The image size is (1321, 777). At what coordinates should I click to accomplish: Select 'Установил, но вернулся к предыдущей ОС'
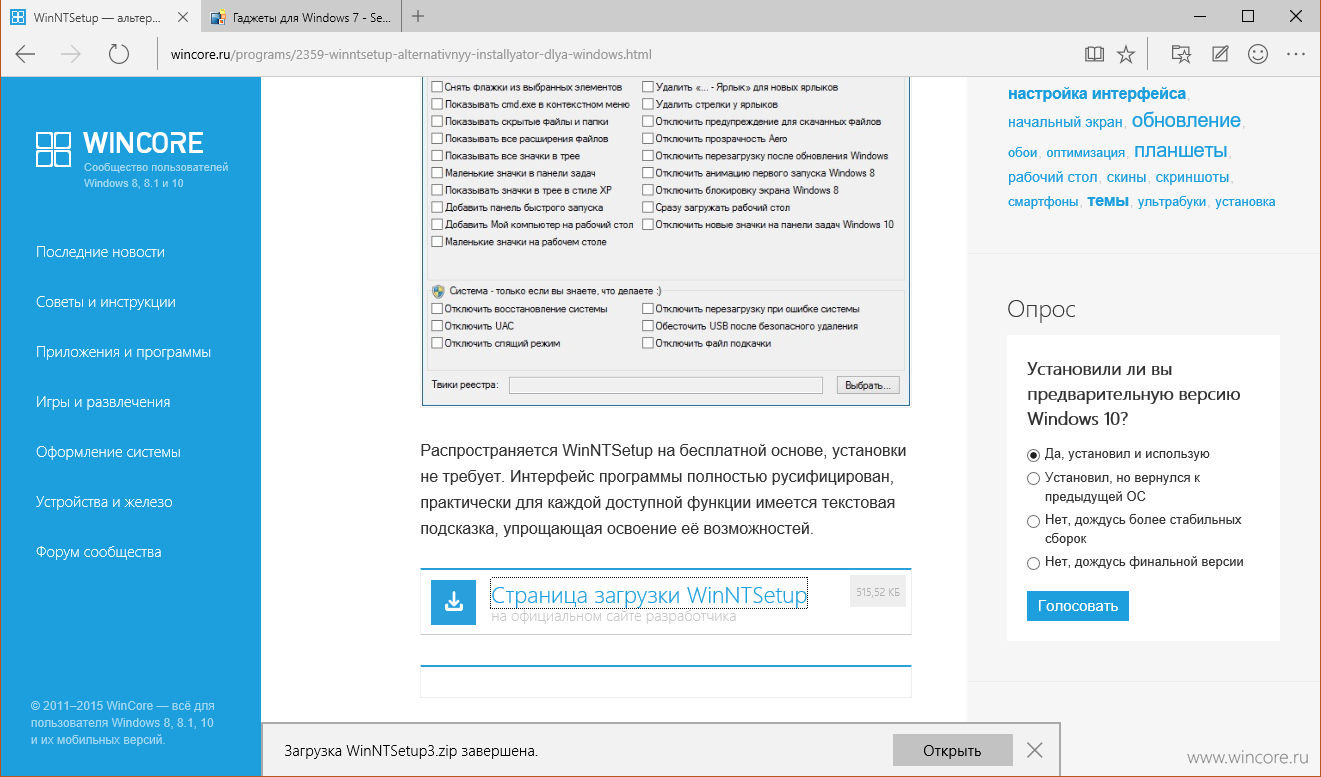coord(1034,478)
